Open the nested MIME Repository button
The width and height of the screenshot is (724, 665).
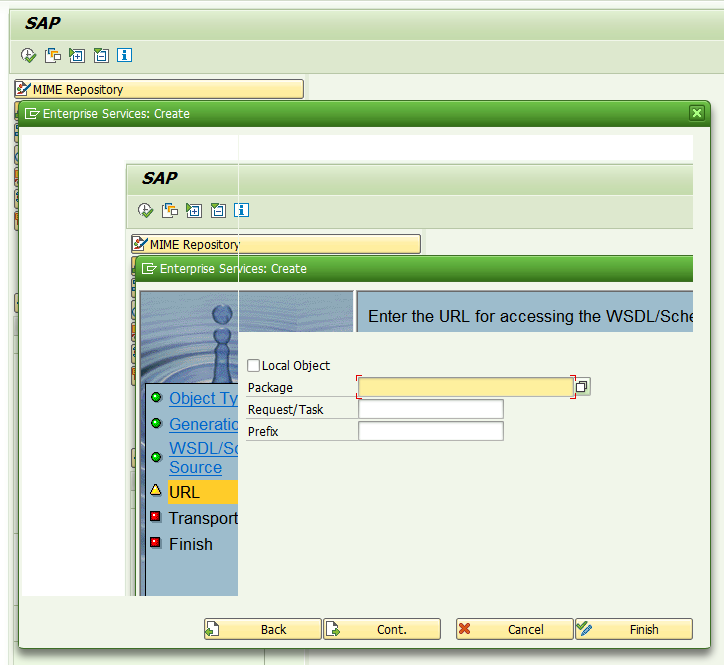276,244
